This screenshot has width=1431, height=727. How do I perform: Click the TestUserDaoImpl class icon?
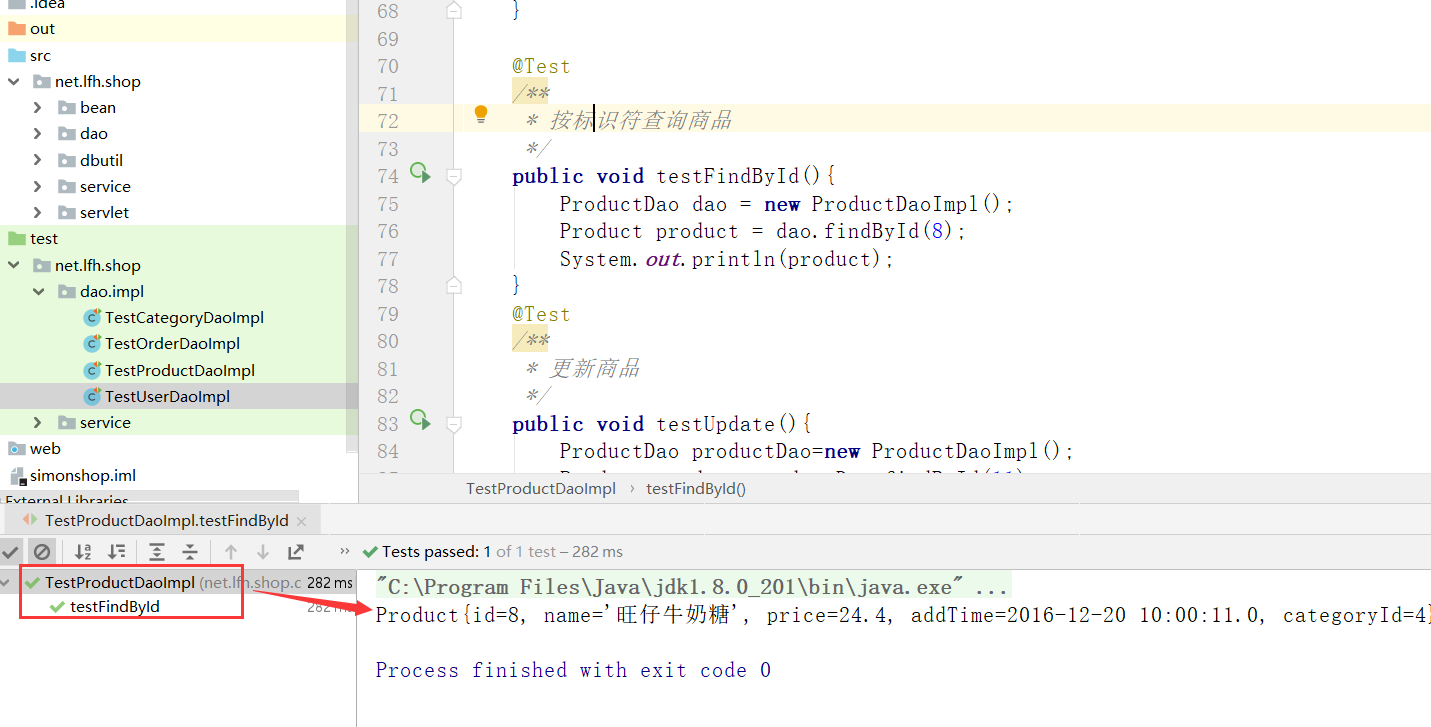[92, 396]
